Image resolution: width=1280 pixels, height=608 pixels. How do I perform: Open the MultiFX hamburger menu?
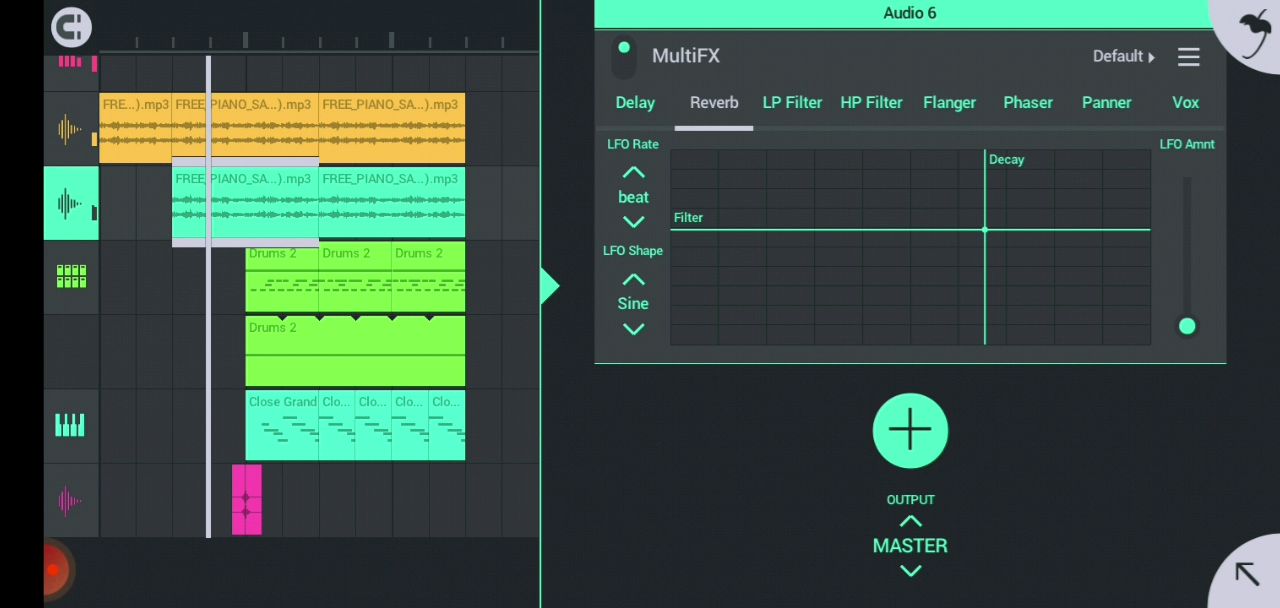(1188, 57)
